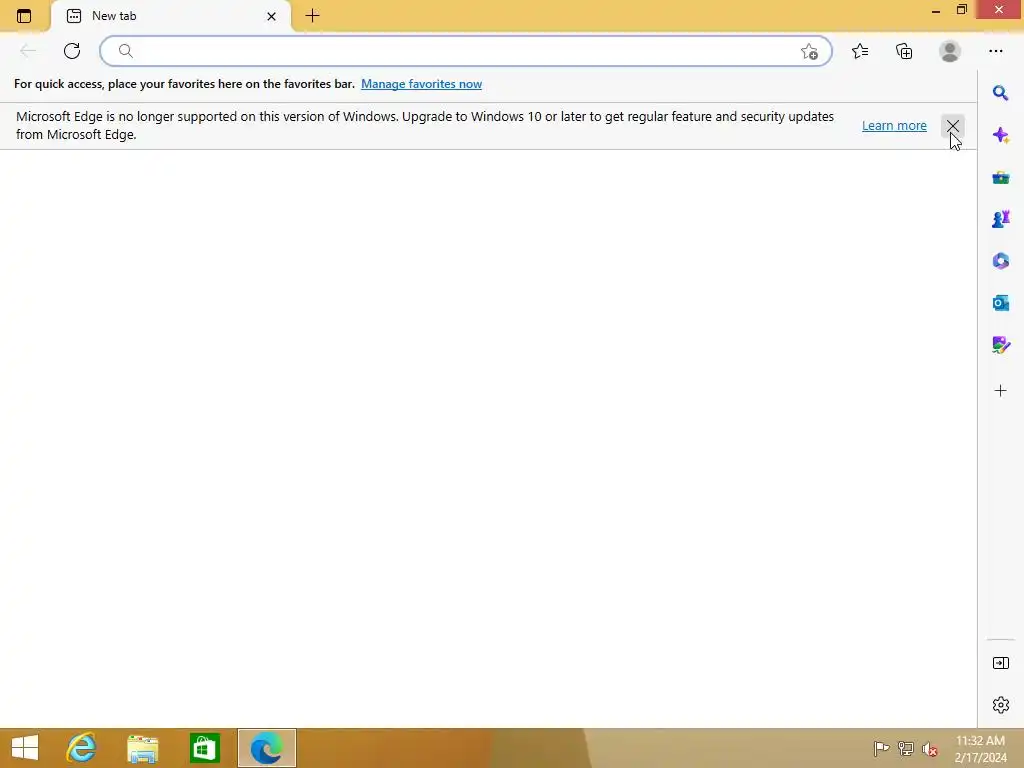1024x768 pixels.
Task: Click the hide sidebar icon
Action: click(1000, 664)
